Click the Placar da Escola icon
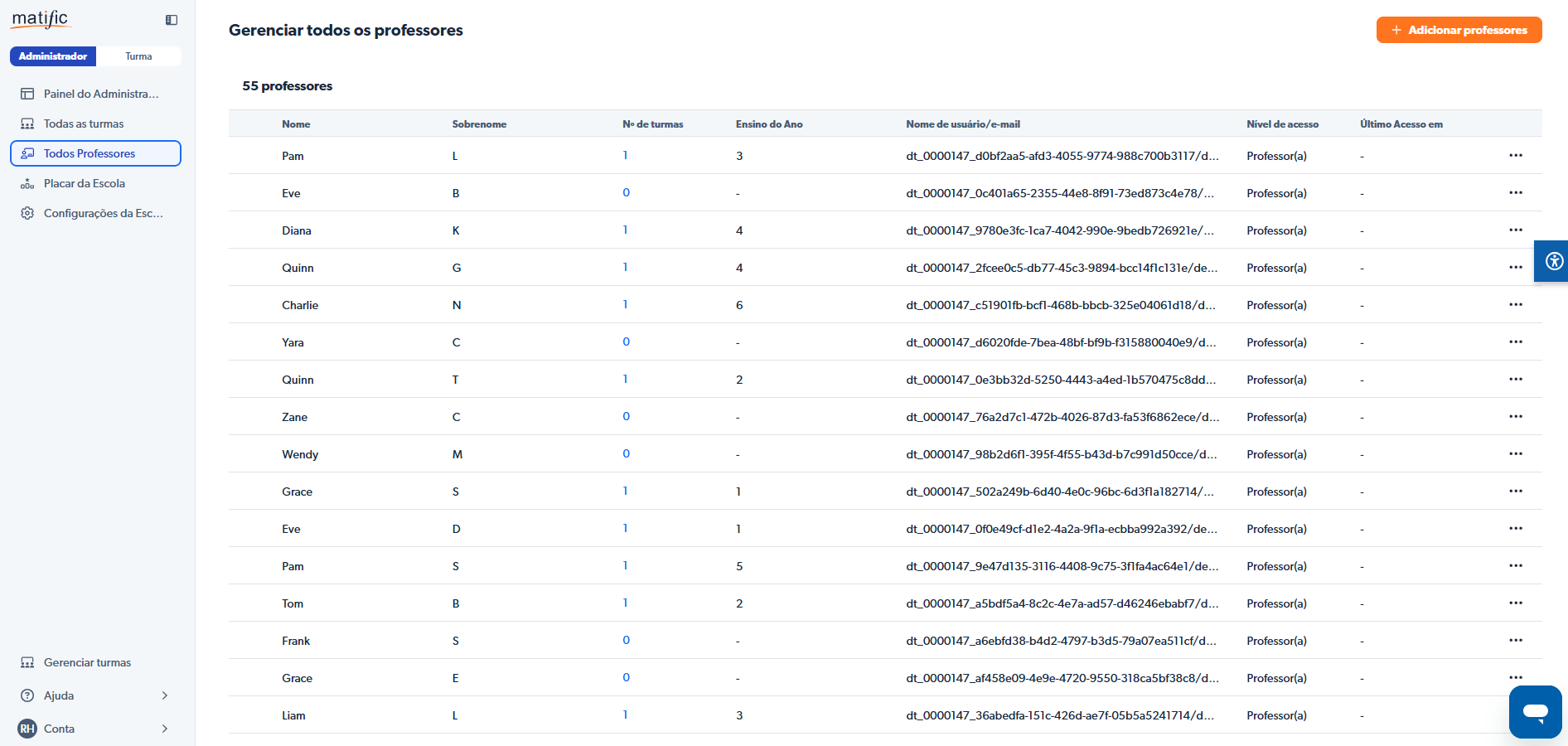Screen dimensions: 1568x746 click(27, 183)
